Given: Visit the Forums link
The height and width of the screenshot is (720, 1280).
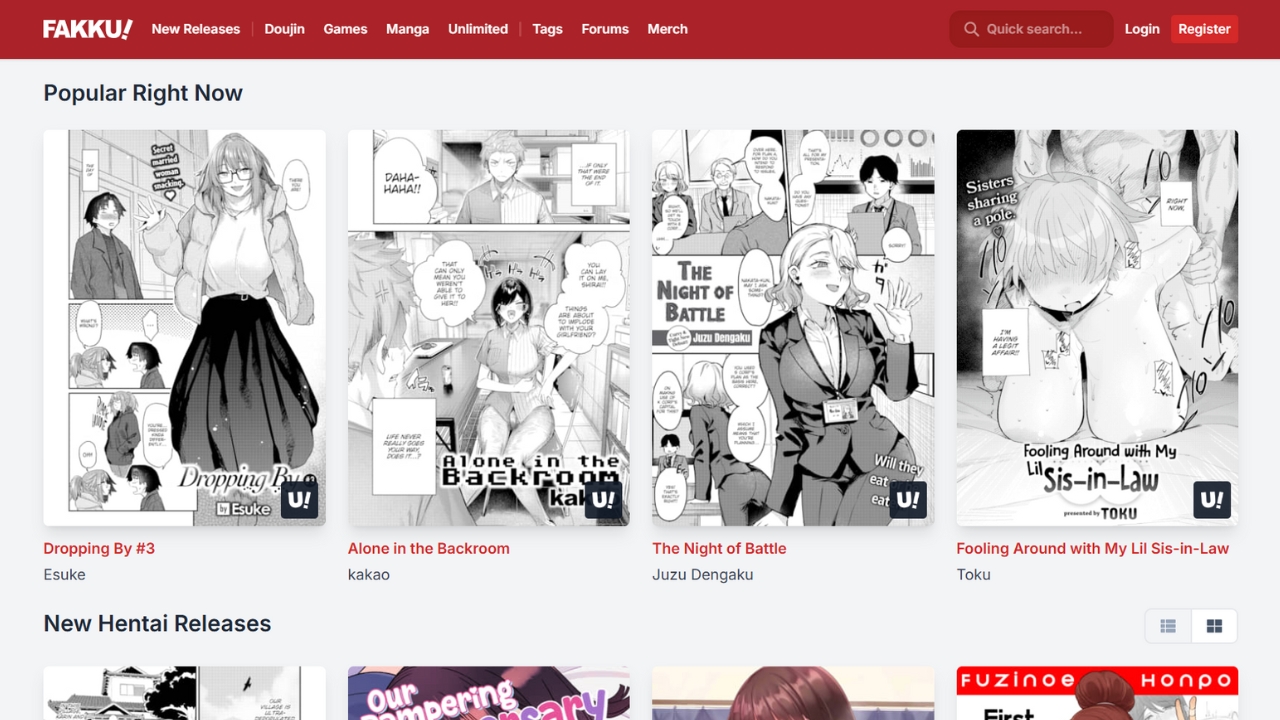Looking at the screenshot, I should (x=605, y=29).
